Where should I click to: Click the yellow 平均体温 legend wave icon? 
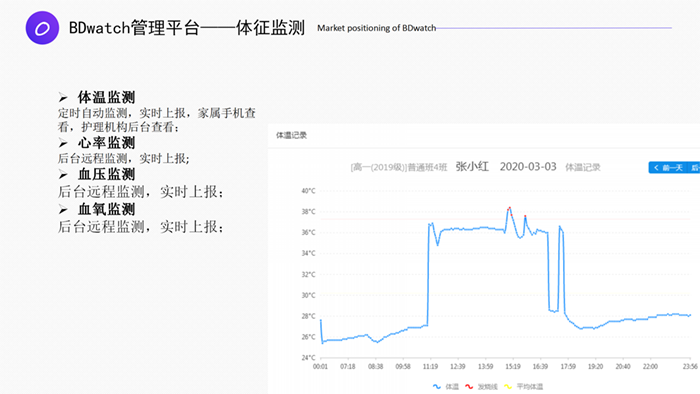508,386
